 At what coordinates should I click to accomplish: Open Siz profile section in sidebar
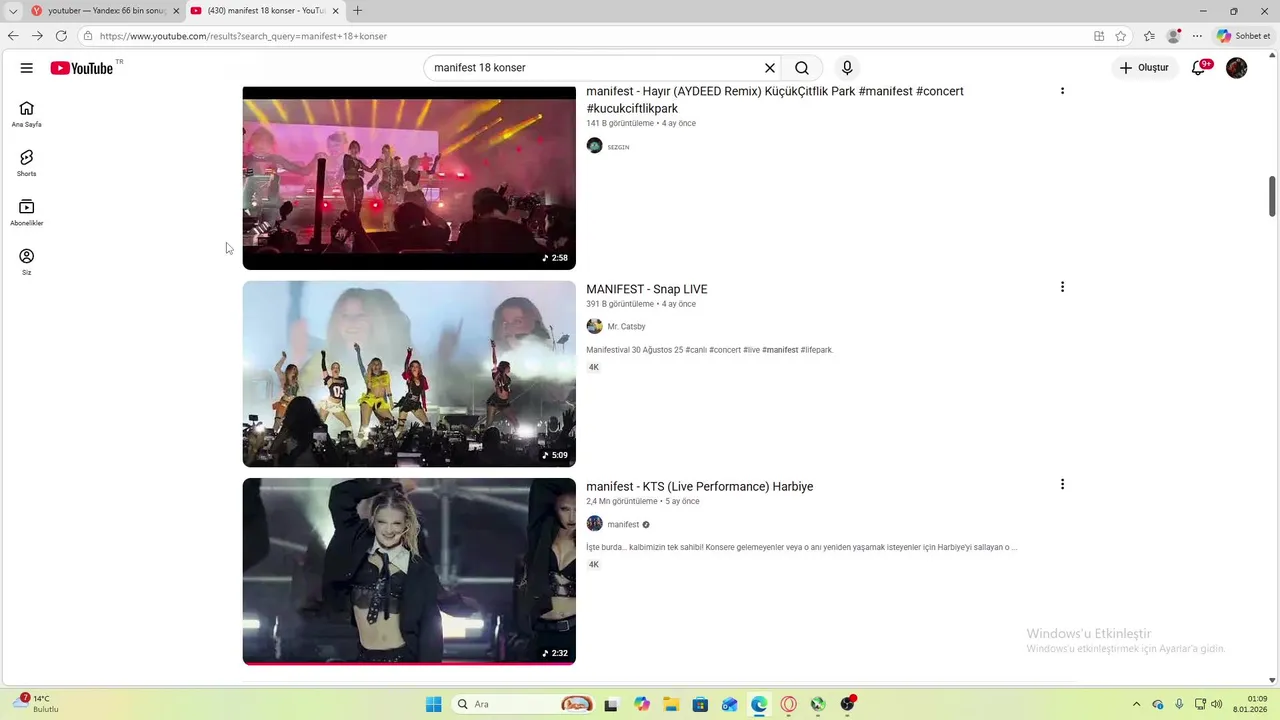click(27, 262)
